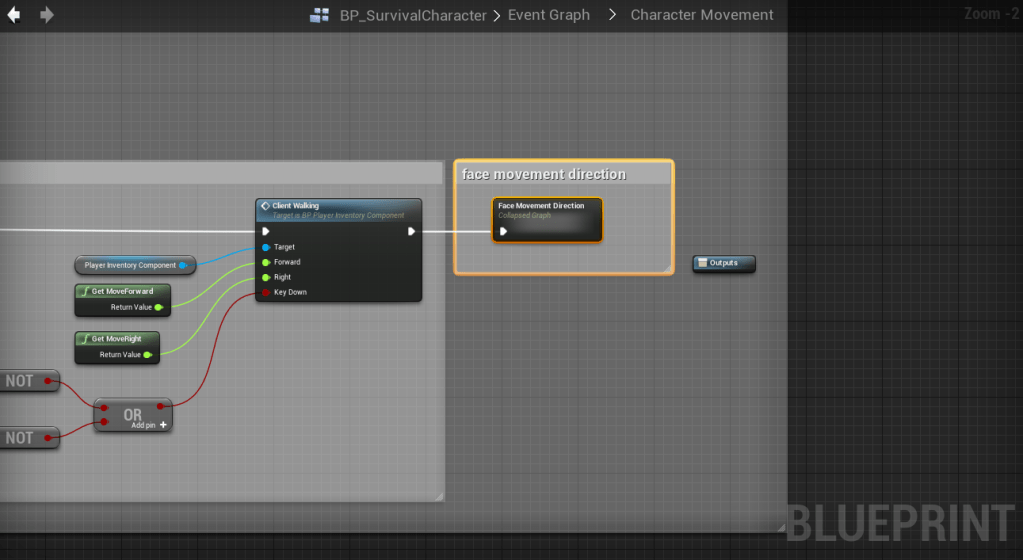Viewport: 1023px width, 560px height.
Task: Open BP_SurvivalCharacter breadcrumb
Action: click(413, 15)
